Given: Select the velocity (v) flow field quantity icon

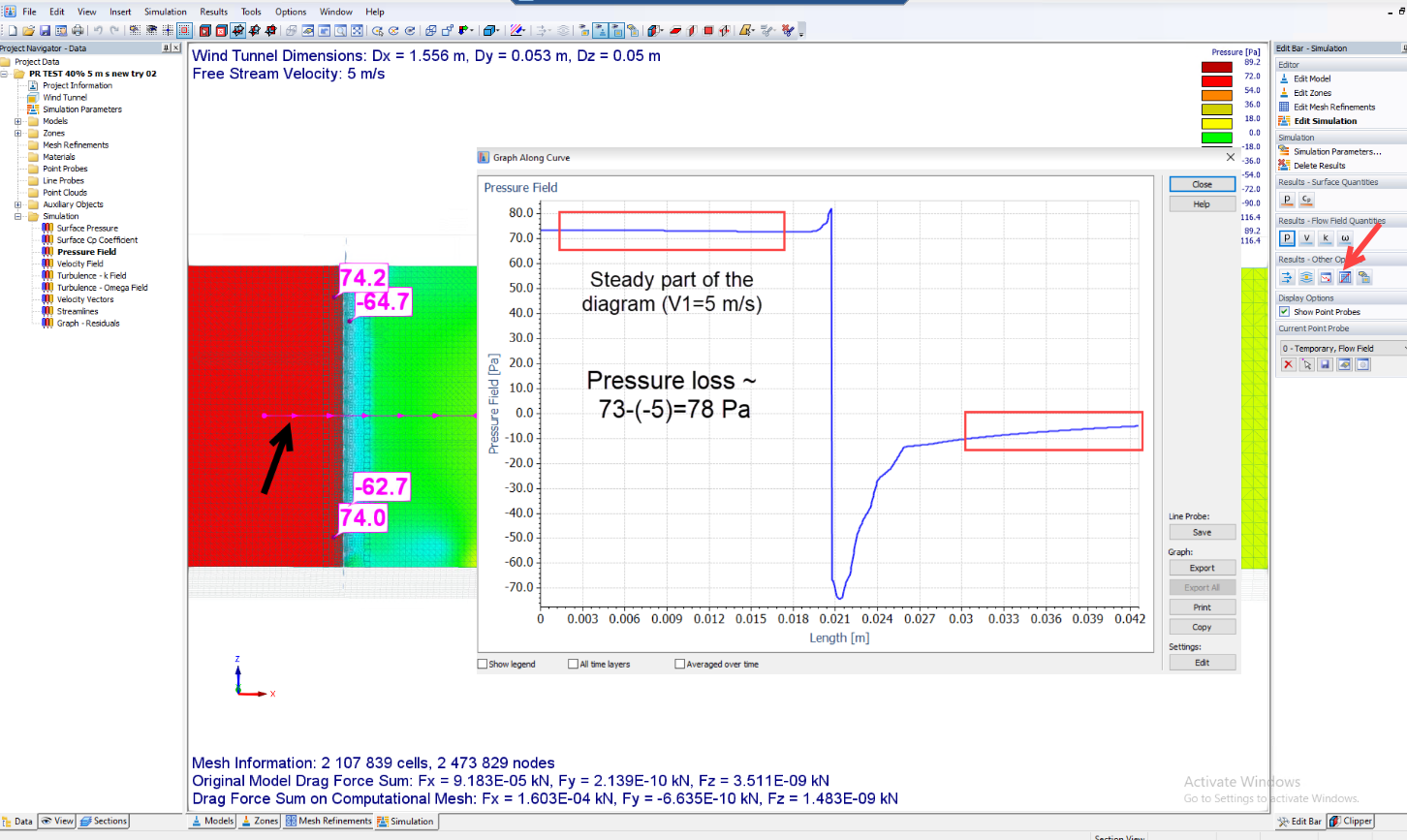Looking at the screenshot, I should (1306, 237).
